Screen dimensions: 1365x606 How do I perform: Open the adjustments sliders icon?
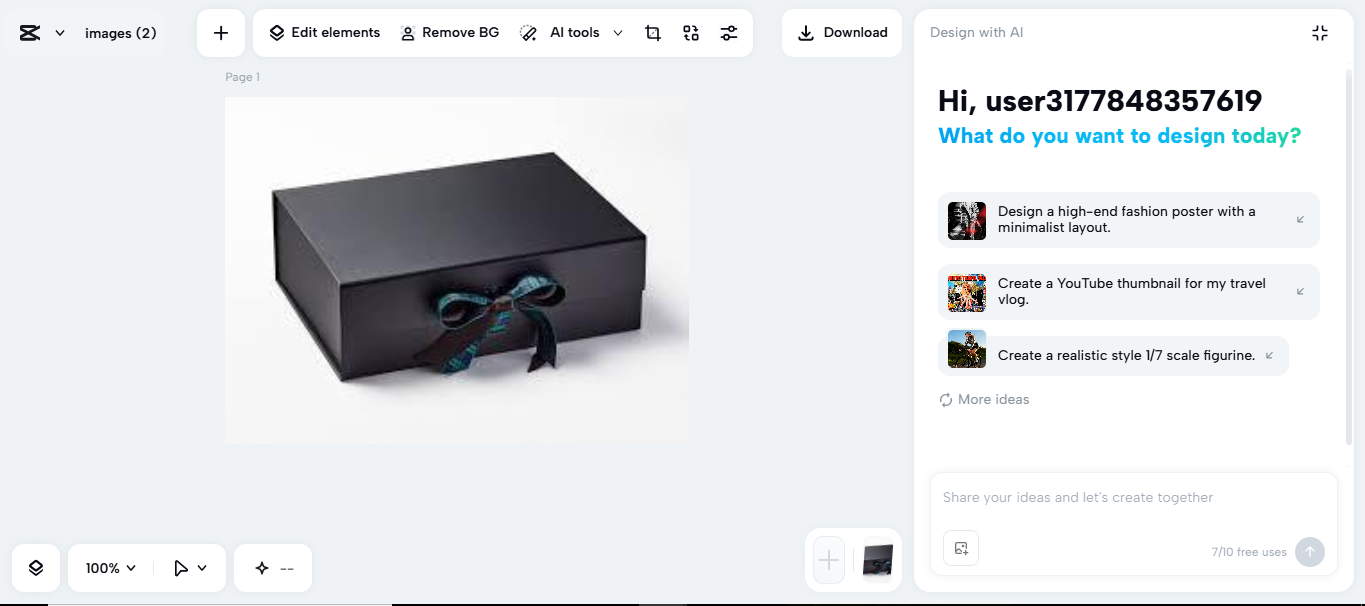pyautogui.click(x=729, y=32)
